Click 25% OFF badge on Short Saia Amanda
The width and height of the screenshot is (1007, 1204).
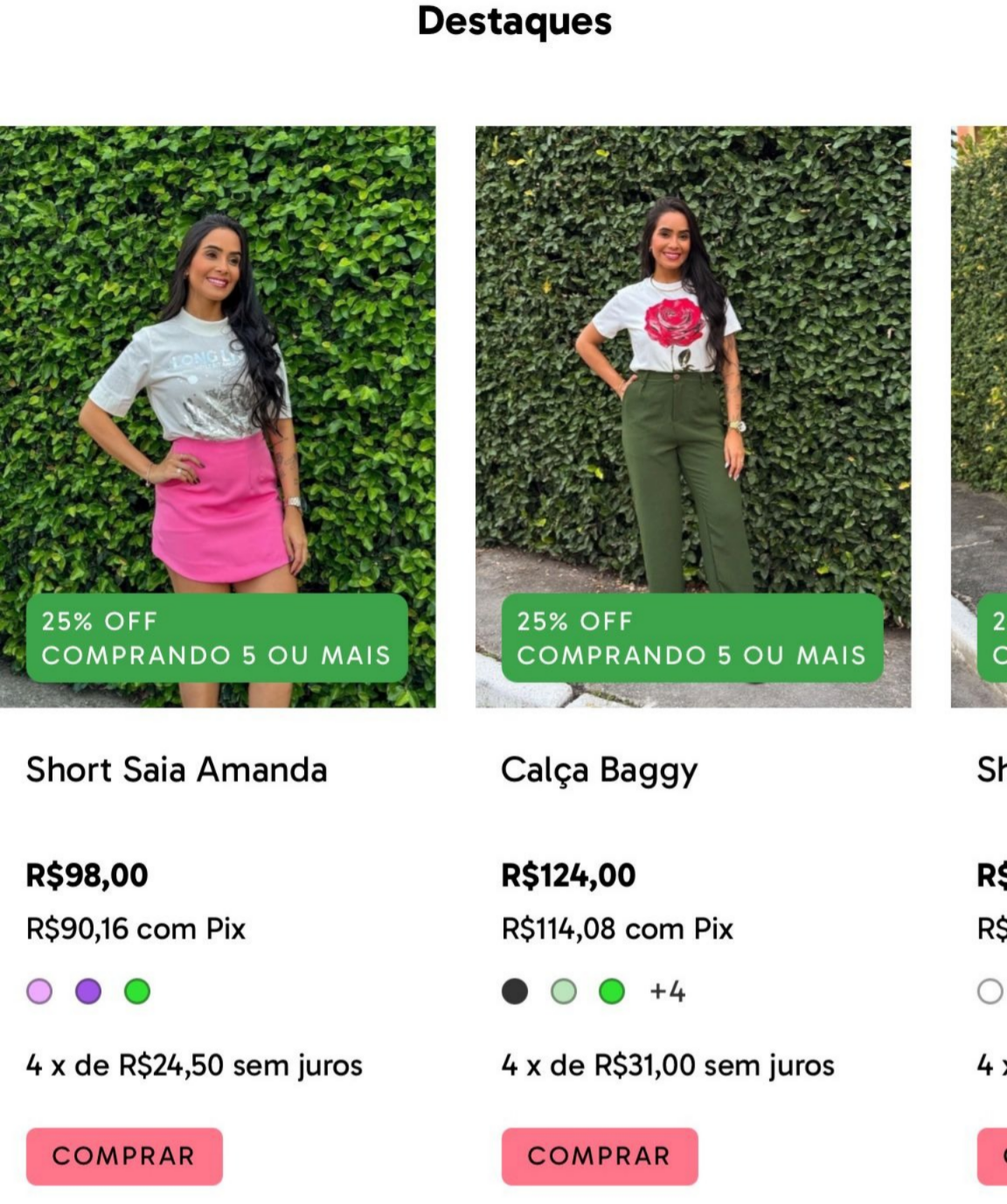(217, 638)
